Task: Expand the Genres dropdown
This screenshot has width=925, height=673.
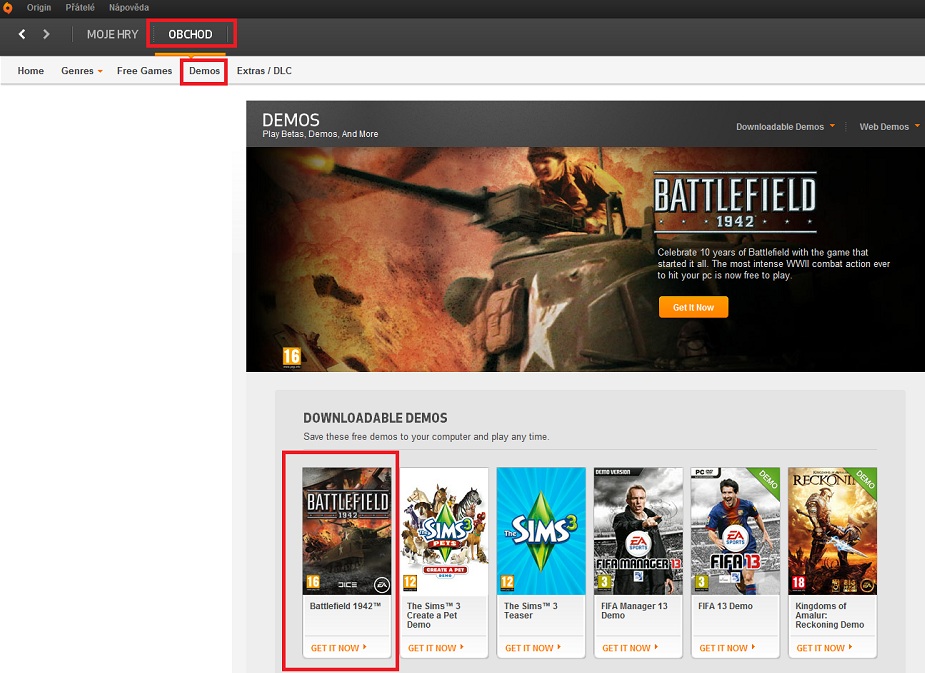Action: click(82, 71)
